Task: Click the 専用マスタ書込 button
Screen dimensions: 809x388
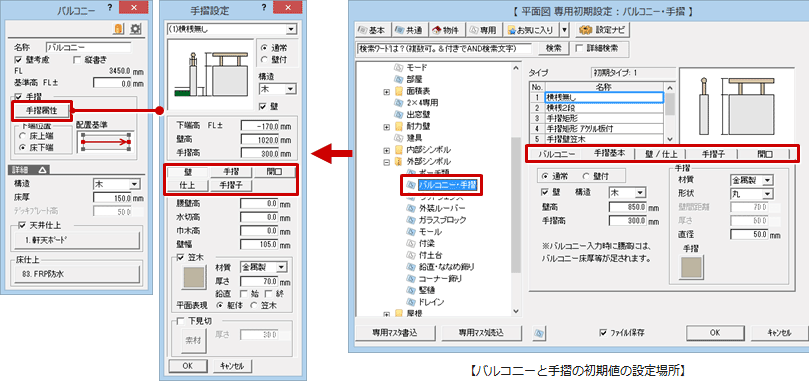Action: pos(395,333)
